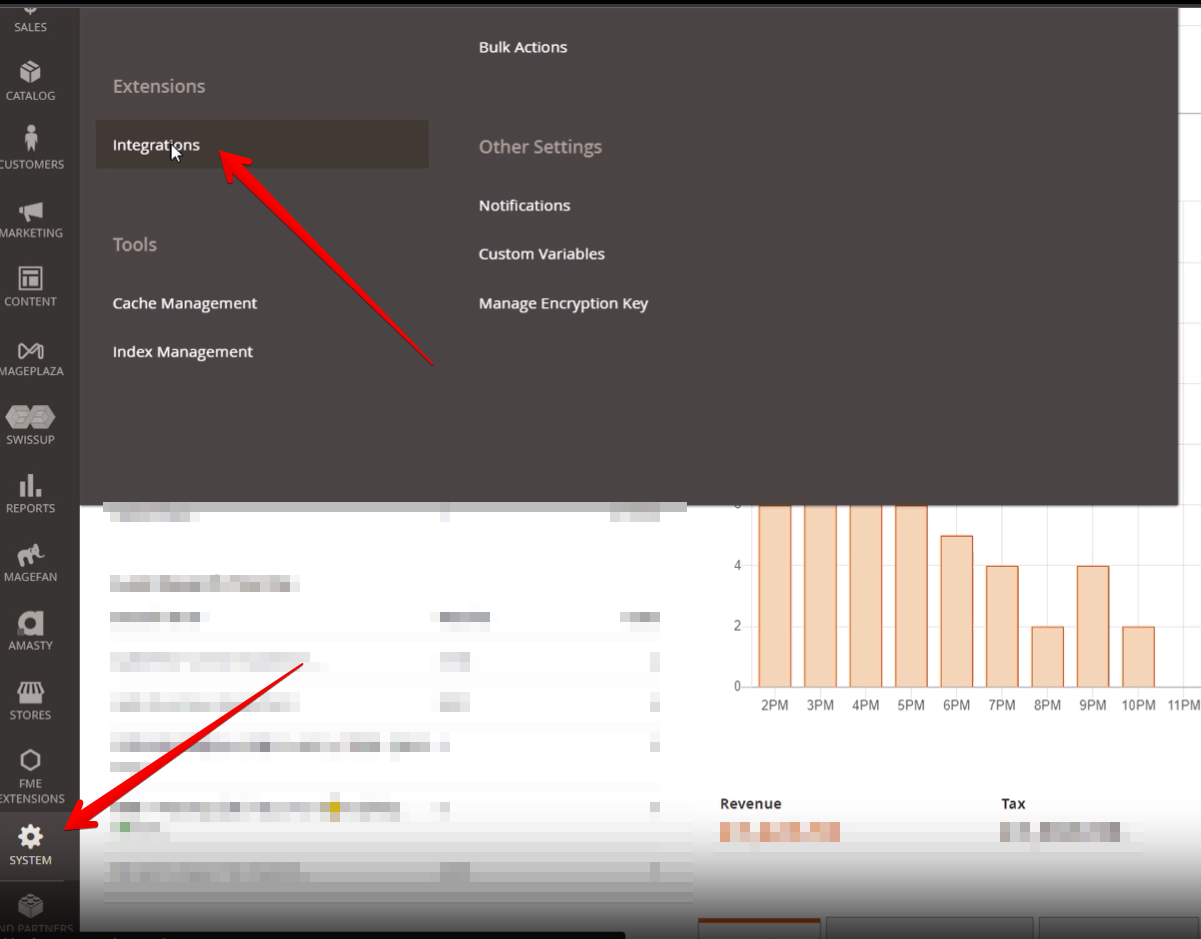This screenshot has height=939, width=1201.
Task: Click the 7PM bar in chart
Action: pos(1002,626)
